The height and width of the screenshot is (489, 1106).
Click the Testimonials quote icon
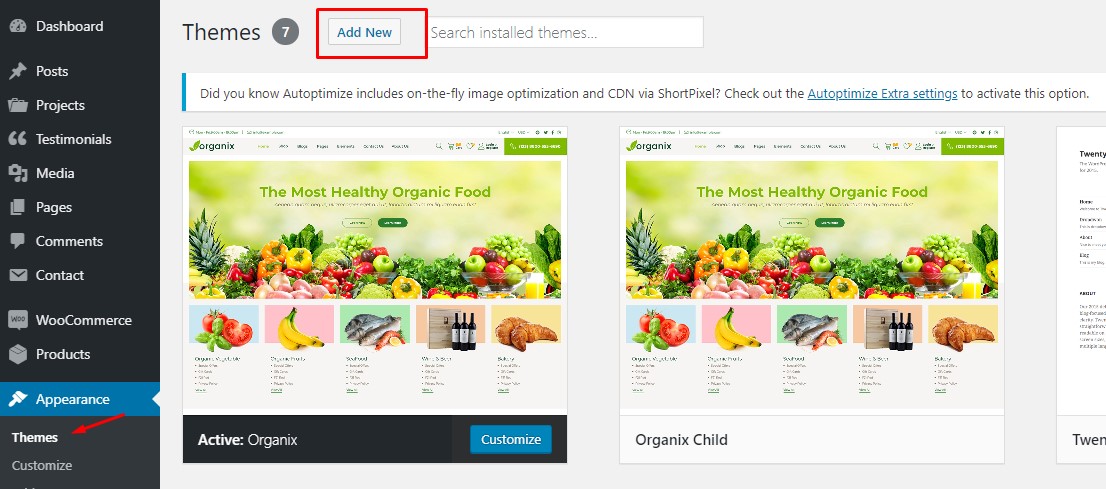(18, 139)
